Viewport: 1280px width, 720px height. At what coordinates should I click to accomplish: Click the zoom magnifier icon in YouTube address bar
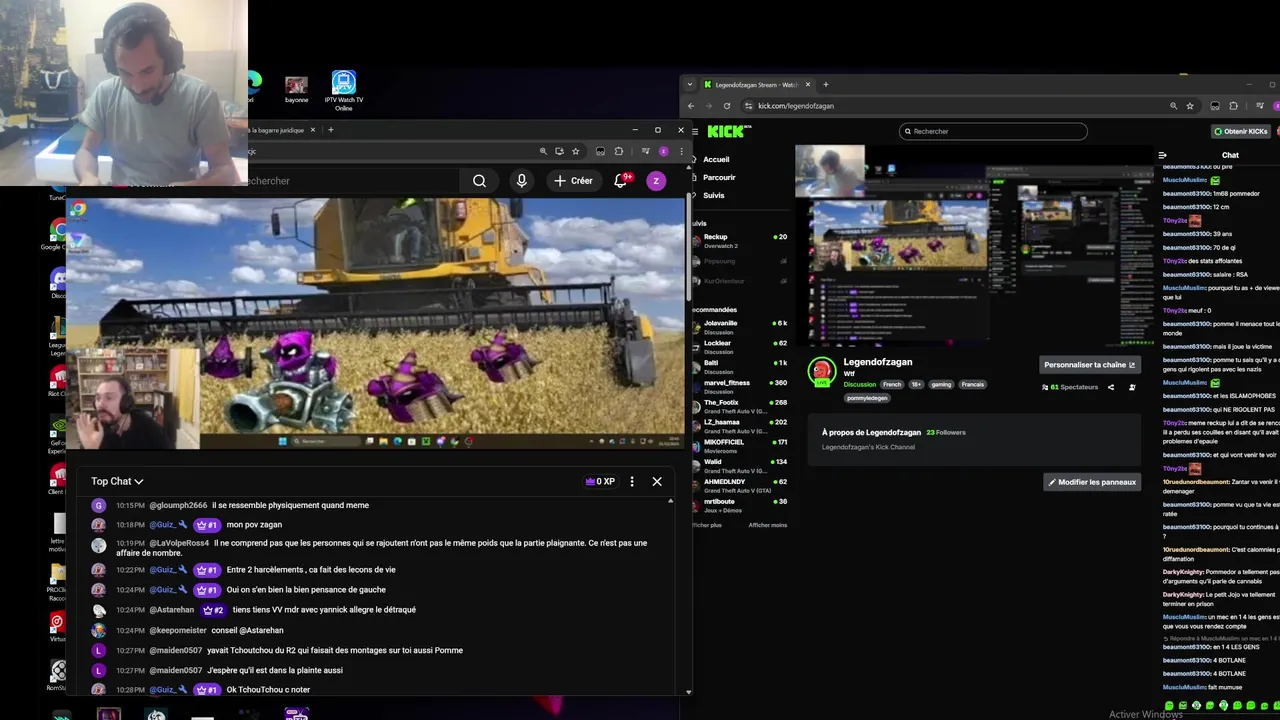tap(543, 151)
